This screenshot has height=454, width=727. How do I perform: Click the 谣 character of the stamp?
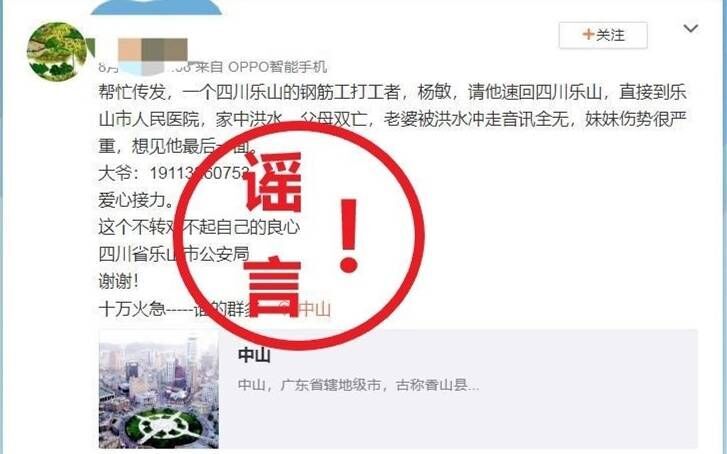tap(274, 182)
